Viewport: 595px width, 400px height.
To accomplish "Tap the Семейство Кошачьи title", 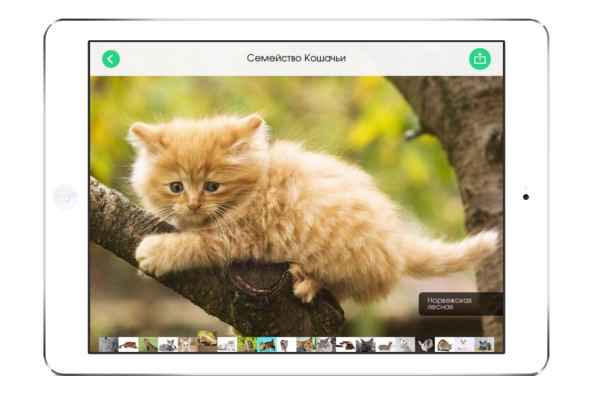I will pyautogui.click(x=296, y=58).
